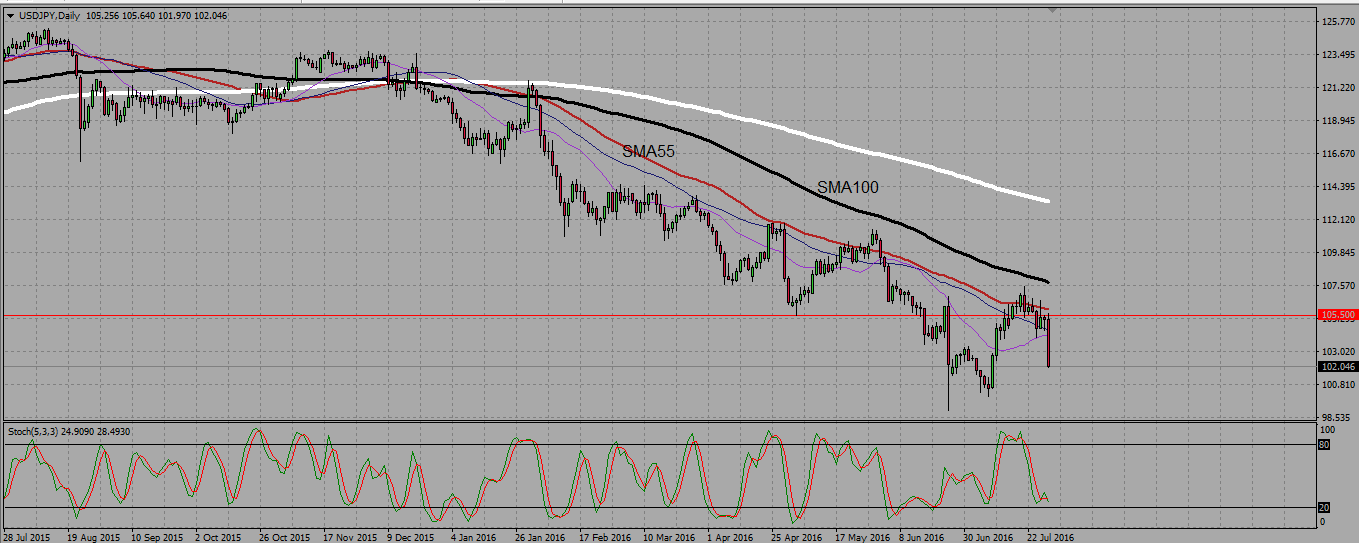Click the 112.120 price scale value
The image size is (1359, 543).
[x=1338, y=219]
